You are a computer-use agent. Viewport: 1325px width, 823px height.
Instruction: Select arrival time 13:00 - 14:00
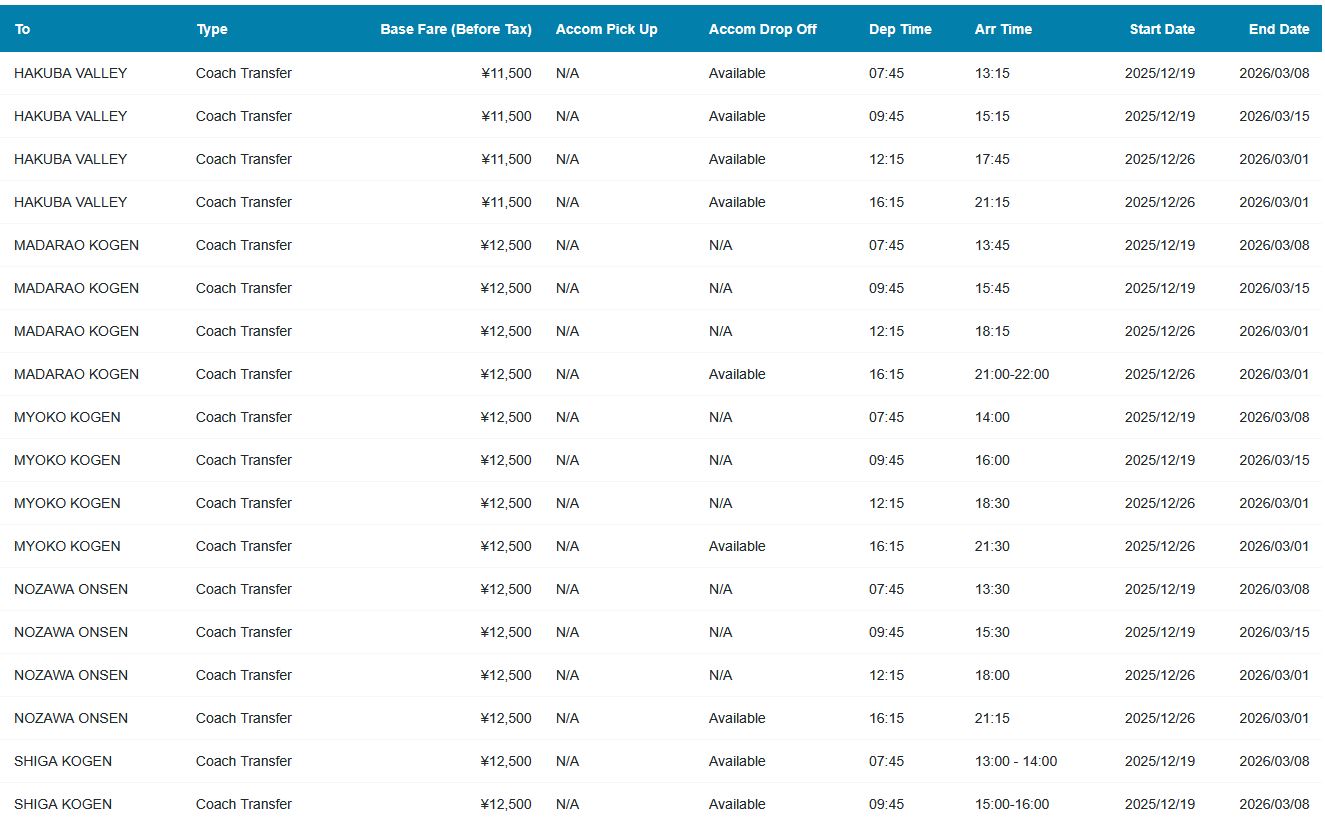pos(1016,761)
